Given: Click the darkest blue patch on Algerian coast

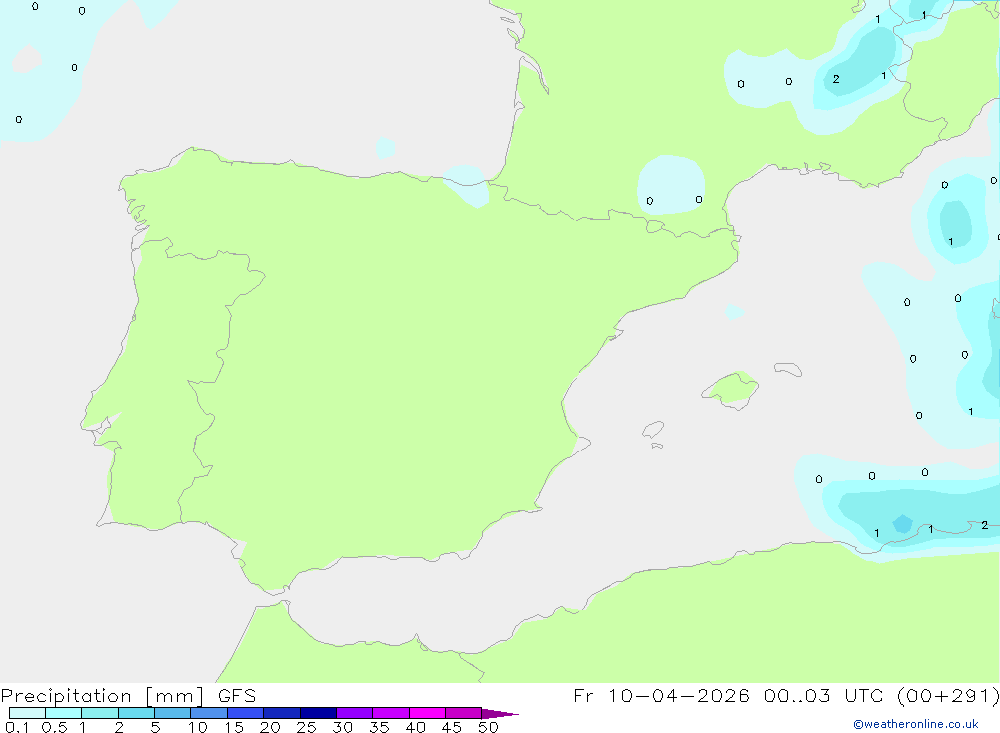Looking at the screenshot, I should (x=902, y=524).
